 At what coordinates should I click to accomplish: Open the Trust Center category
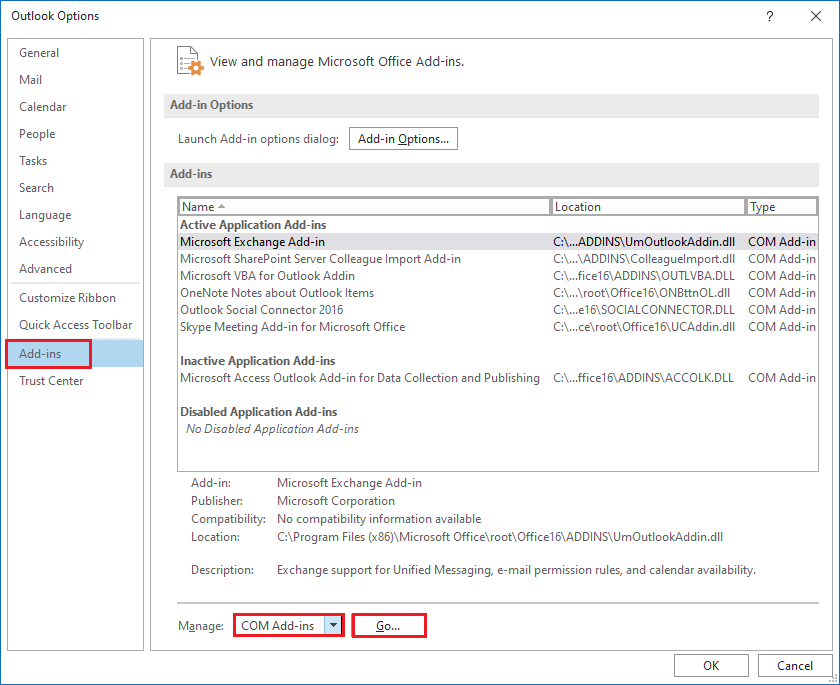coord(75,381)
